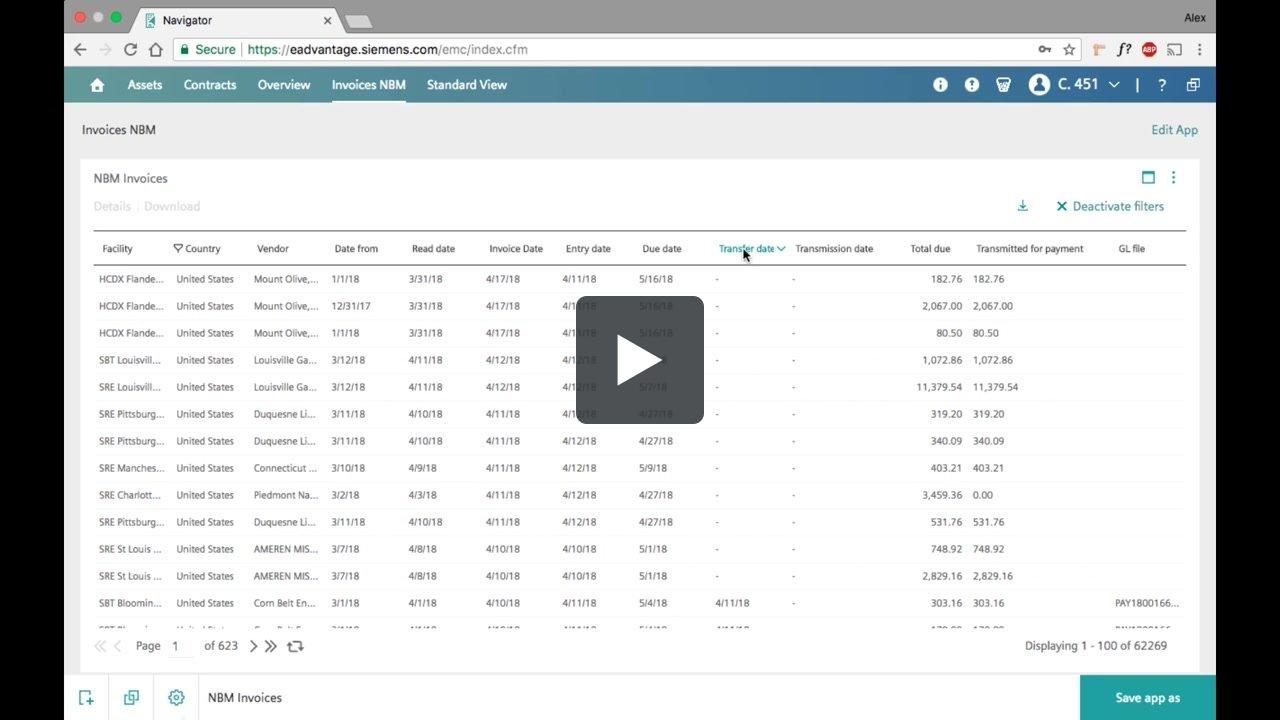
Task: Click the cast icon in the browser toolbar
Action: click(1174, 49)
